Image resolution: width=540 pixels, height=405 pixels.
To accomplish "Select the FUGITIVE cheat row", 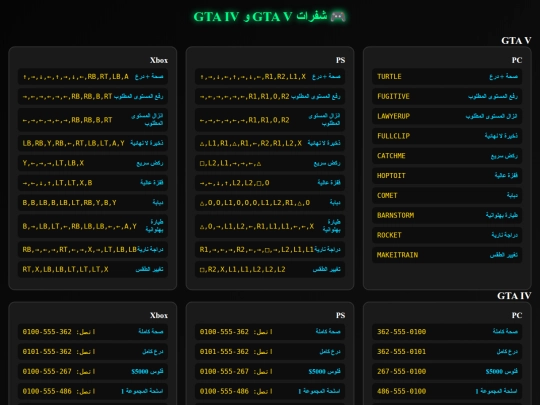I will click(x=447, y=96).
